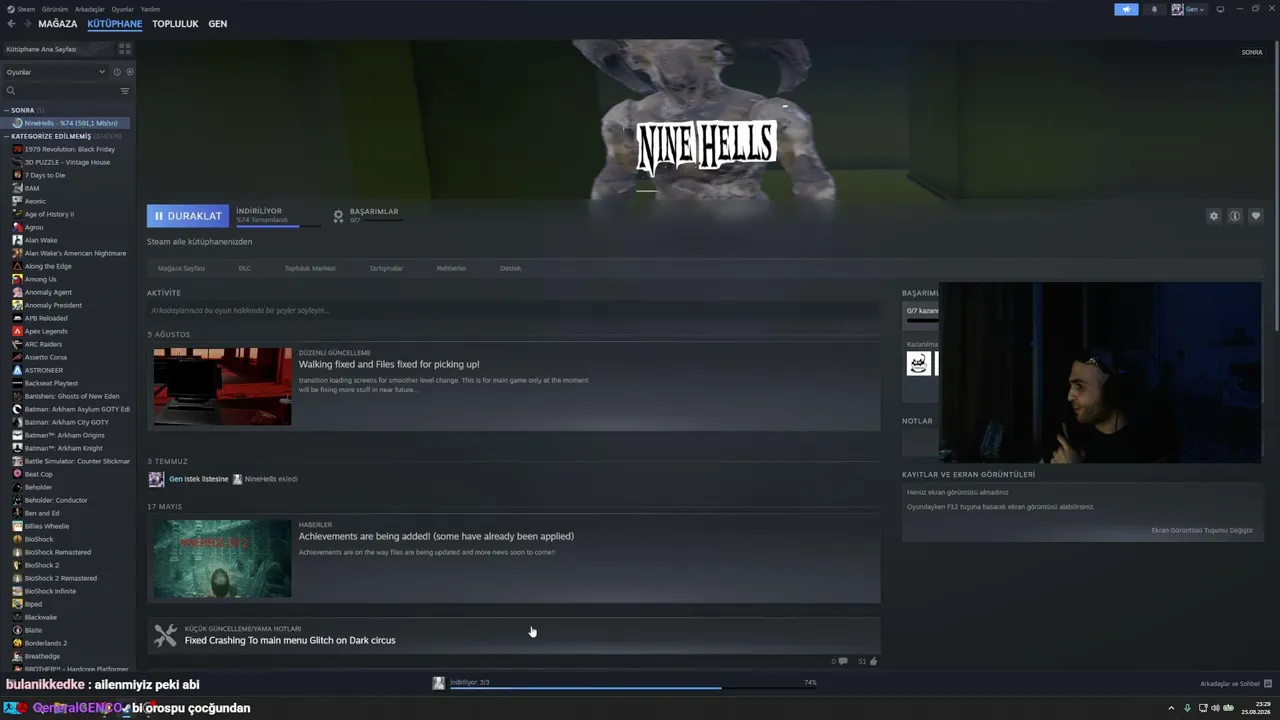Add NineHells to favorites heart
This screenshot has width=1280, height=720.
[x=1256, y=216]
